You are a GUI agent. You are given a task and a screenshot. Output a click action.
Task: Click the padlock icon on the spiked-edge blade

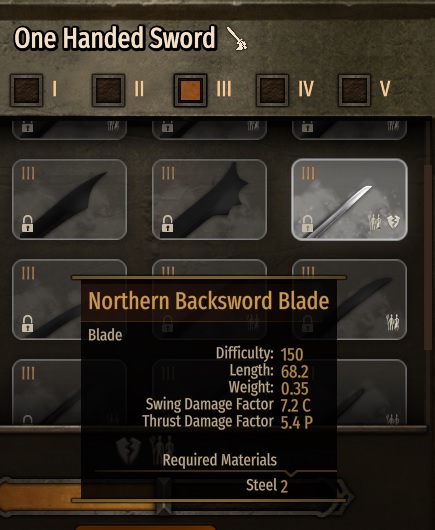[167, 224]
